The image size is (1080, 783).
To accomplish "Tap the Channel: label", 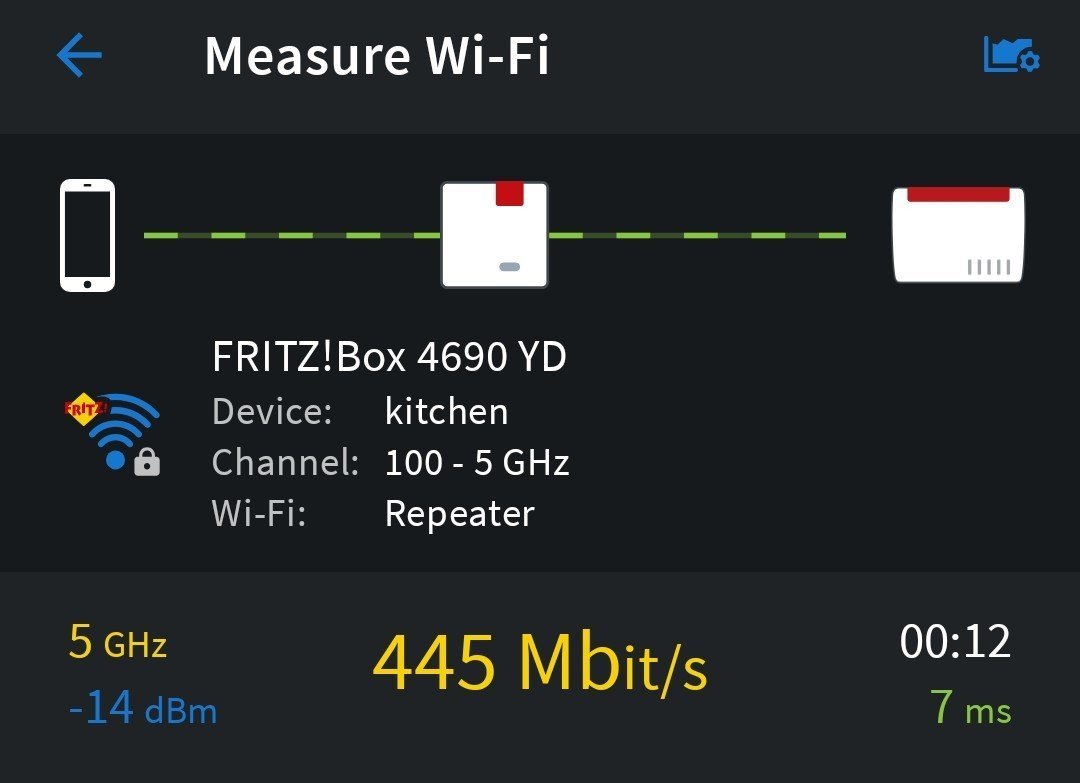I will point(285,463).
